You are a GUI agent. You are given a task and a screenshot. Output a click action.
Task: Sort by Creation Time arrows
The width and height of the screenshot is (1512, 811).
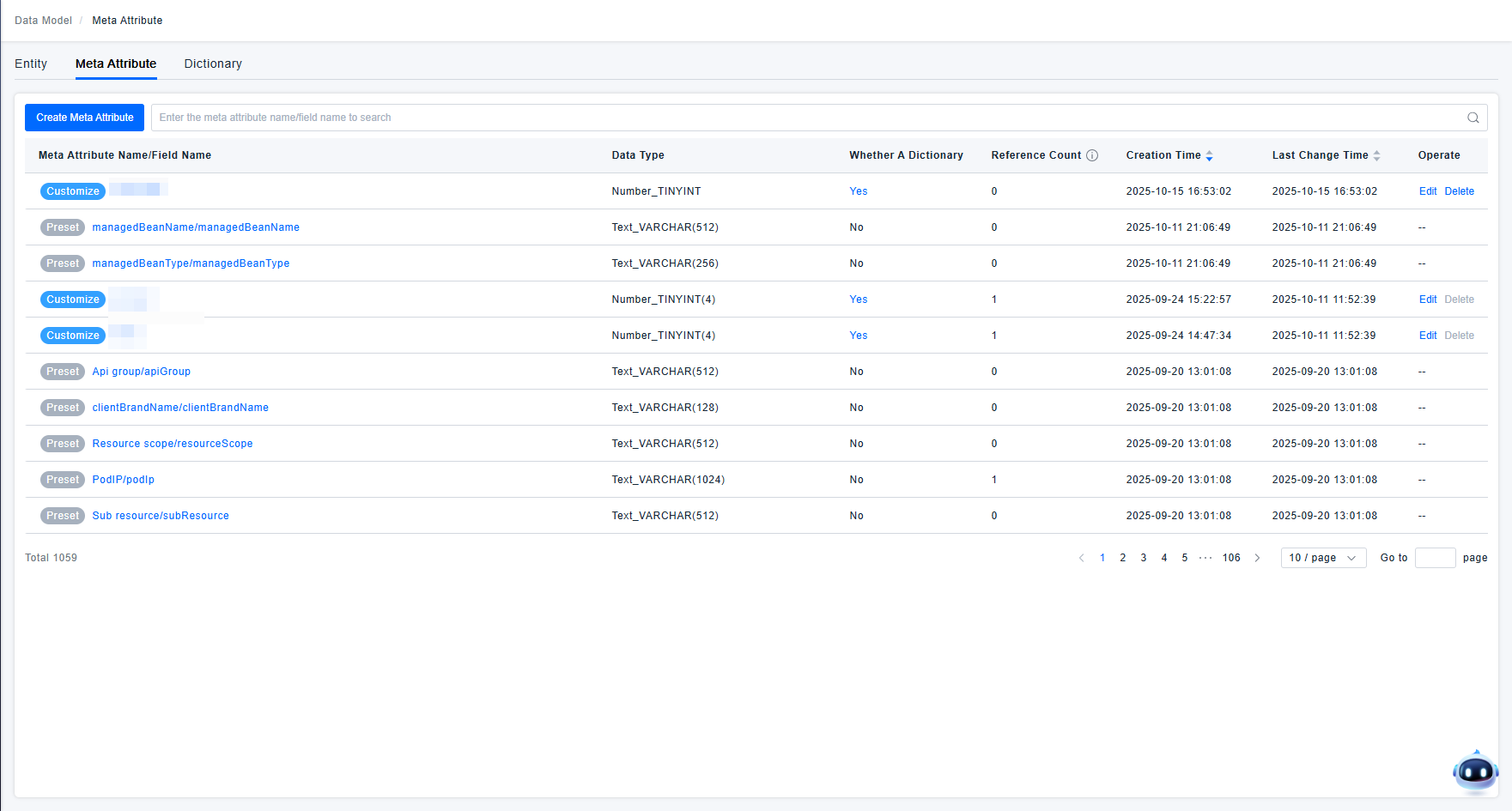click(1209, 155)
